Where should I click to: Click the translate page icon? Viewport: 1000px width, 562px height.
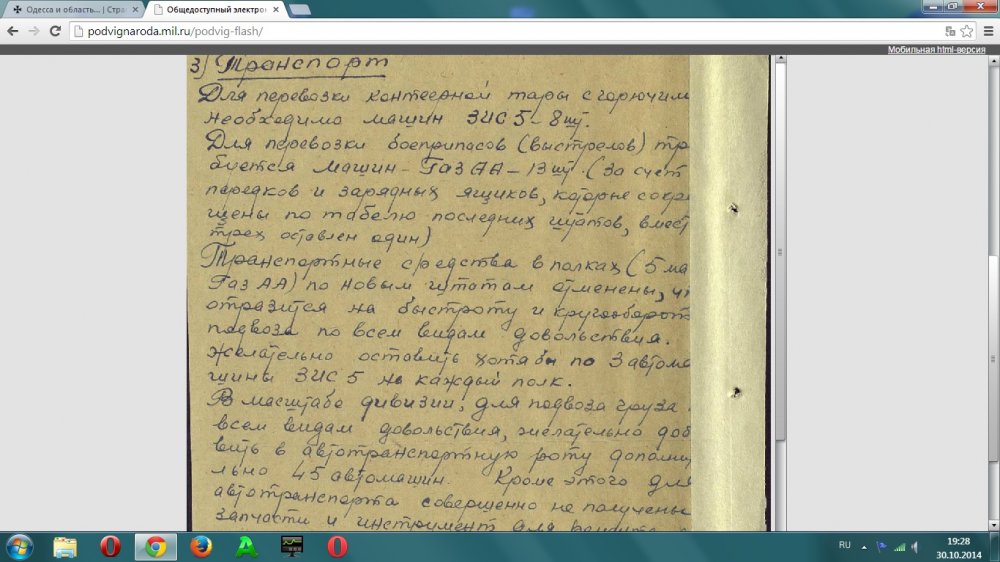tap(950, 31)
